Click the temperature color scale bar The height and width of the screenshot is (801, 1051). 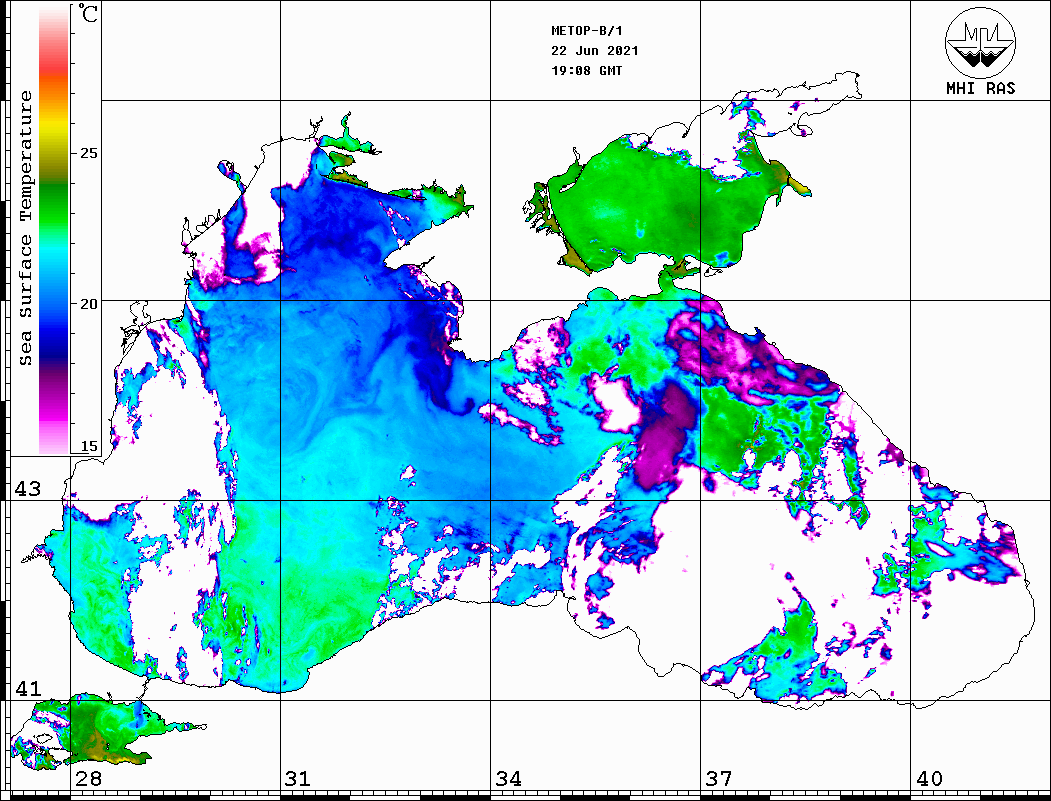[54, 229]
